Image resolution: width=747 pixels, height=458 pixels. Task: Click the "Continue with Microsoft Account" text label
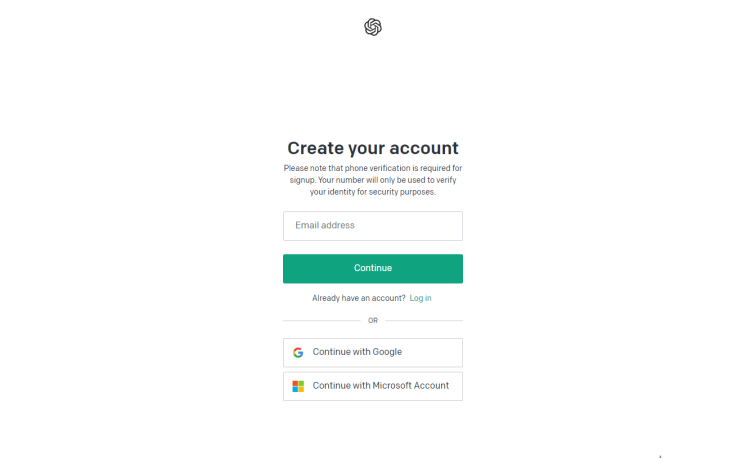[x=381, y=386]
